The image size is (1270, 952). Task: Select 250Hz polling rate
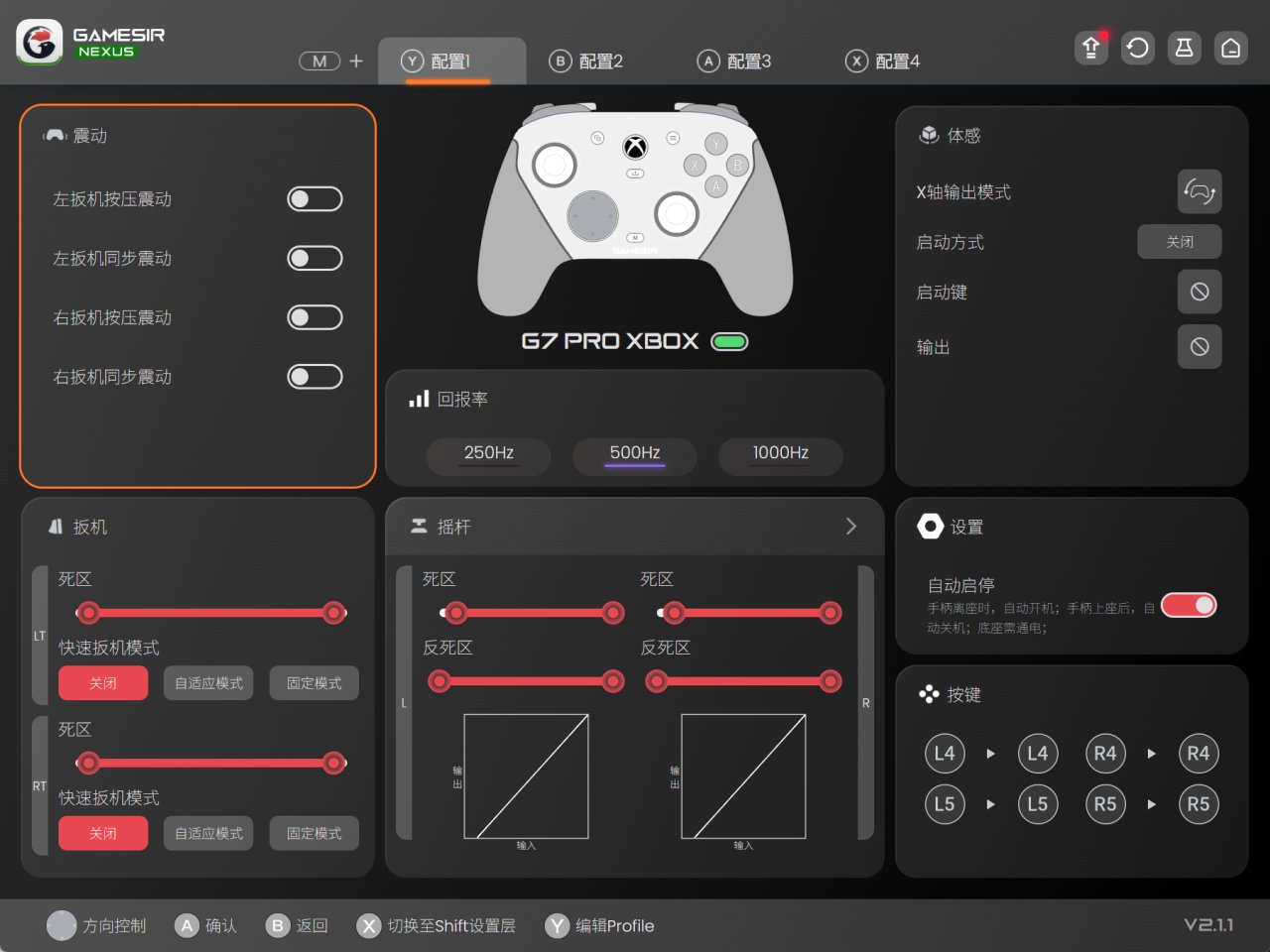click(489, 454)
